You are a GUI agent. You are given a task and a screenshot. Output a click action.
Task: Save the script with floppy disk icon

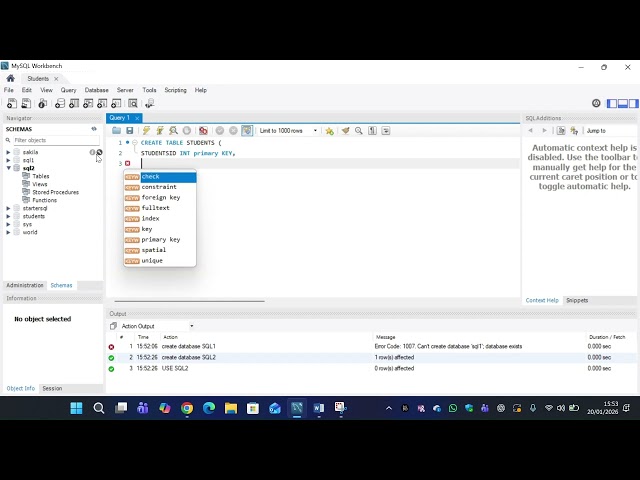click(x=130, y=131)
